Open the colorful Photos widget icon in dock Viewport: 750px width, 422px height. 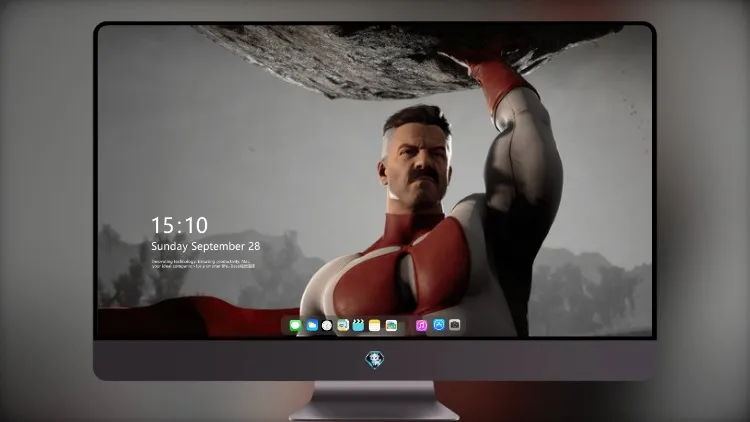click(391, 325)
